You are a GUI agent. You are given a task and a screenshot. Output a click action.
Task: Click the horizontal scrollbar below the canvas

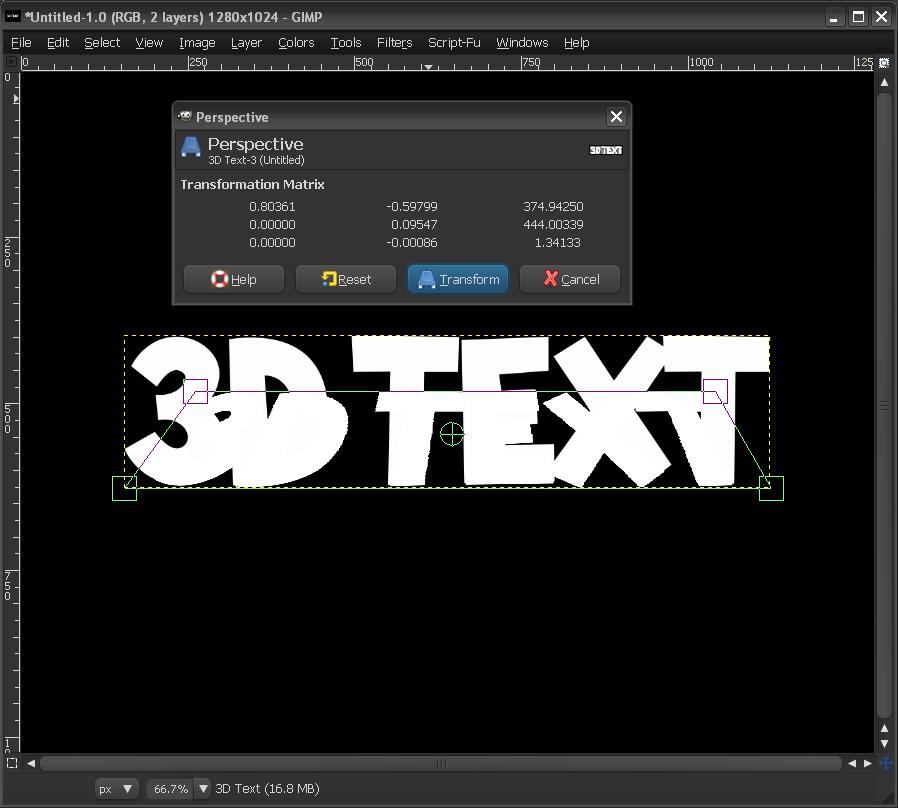441,763
